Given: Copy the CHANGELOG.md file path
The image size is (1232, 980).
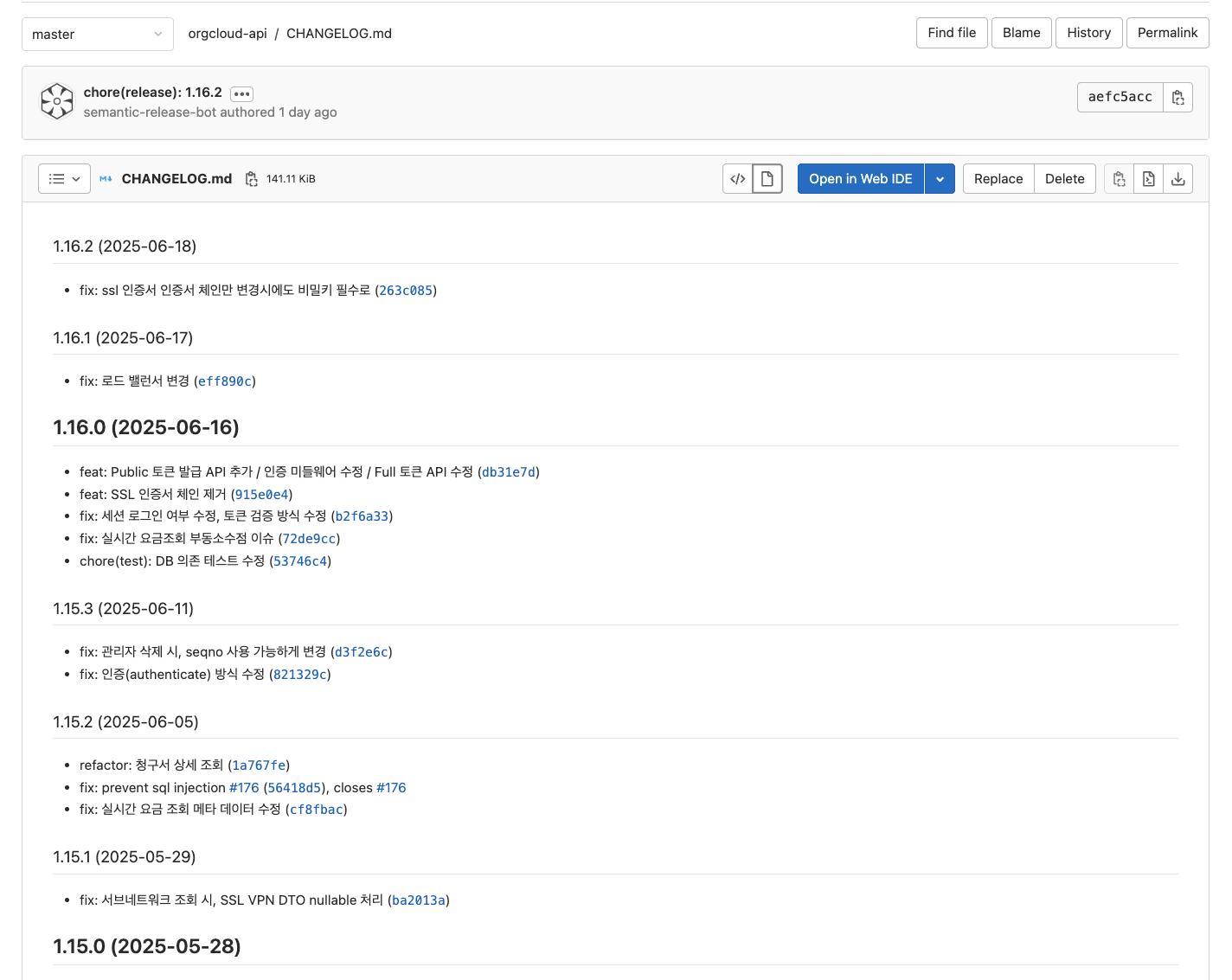Looking at the screenshot, I should [251, 179].
